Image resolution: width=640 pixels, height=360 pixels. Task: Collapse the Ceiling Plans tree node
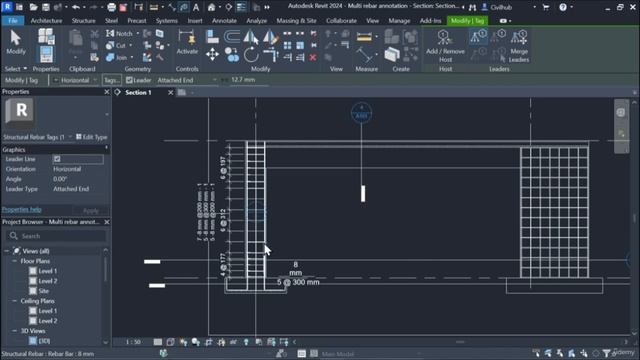pyautogui.click(x=14, y=301)
